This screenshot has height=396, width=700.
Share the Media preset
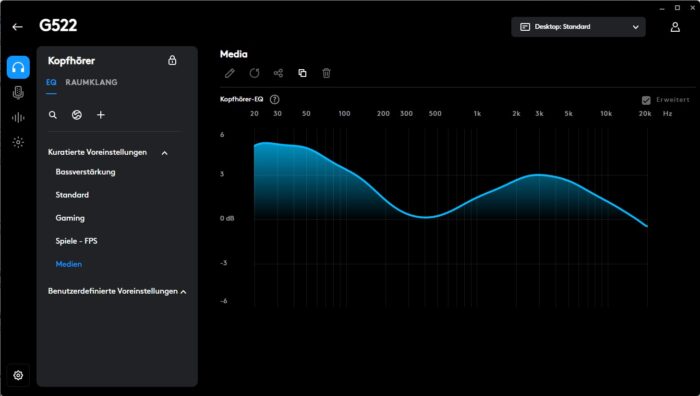pyautogui.click(x=279, y=73)
